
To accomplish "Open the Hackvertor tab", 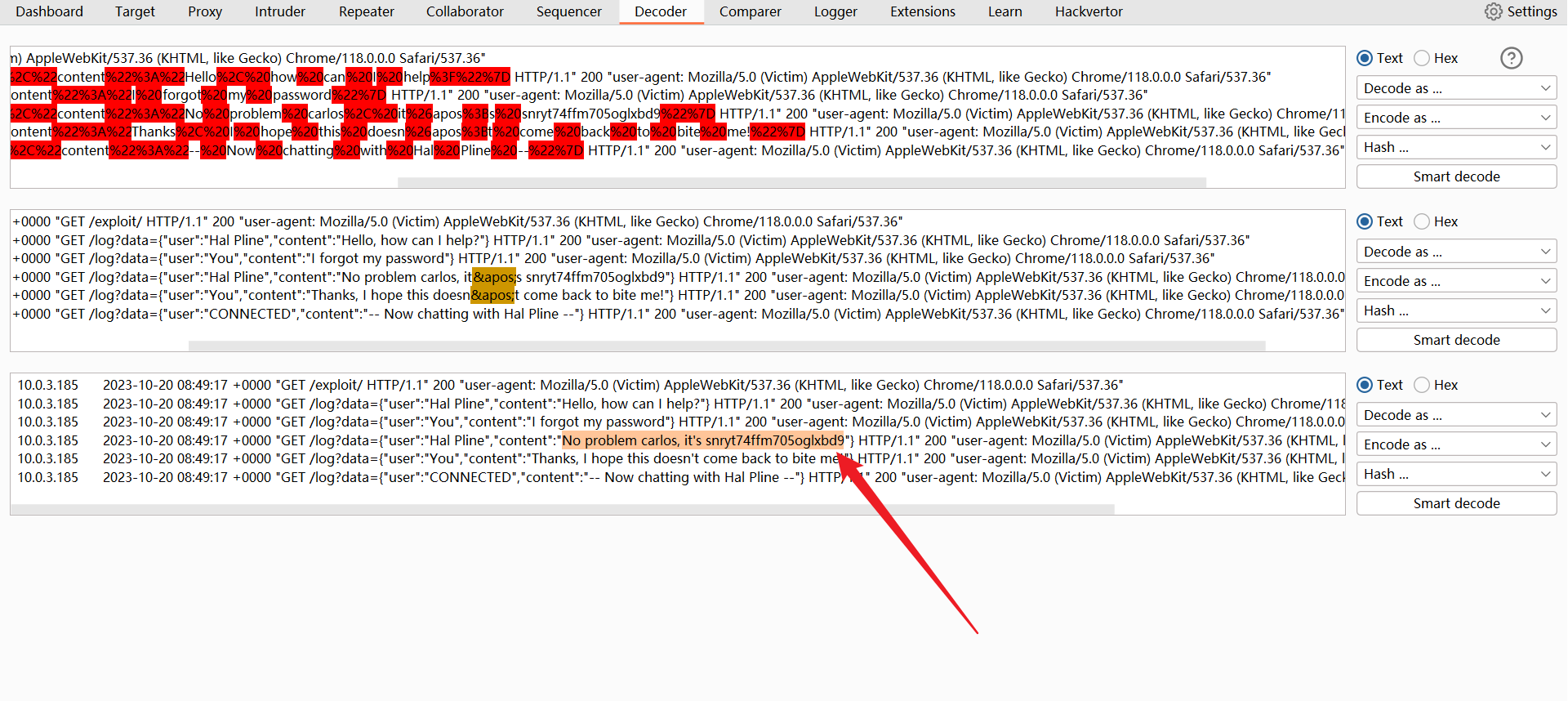I will 1089,11.
